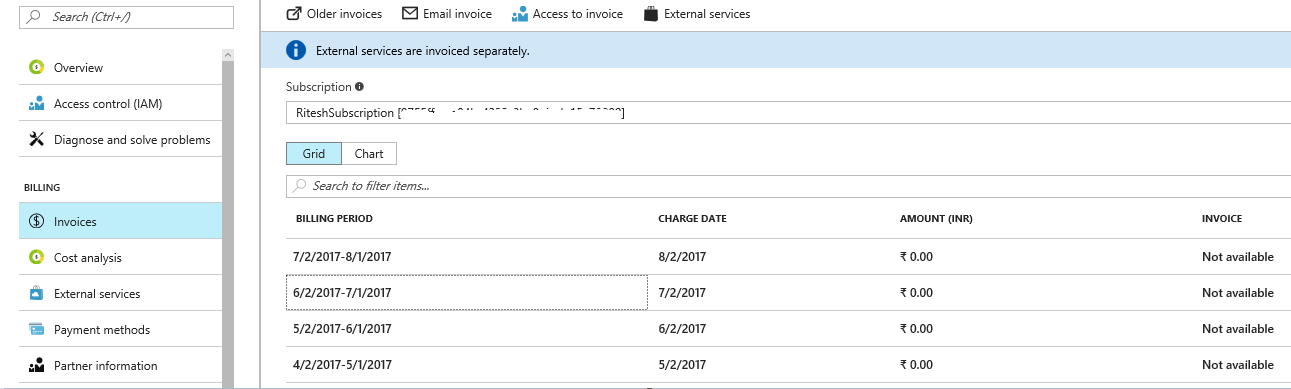
Task: Open Access to invoice icon
Action: 519,14
